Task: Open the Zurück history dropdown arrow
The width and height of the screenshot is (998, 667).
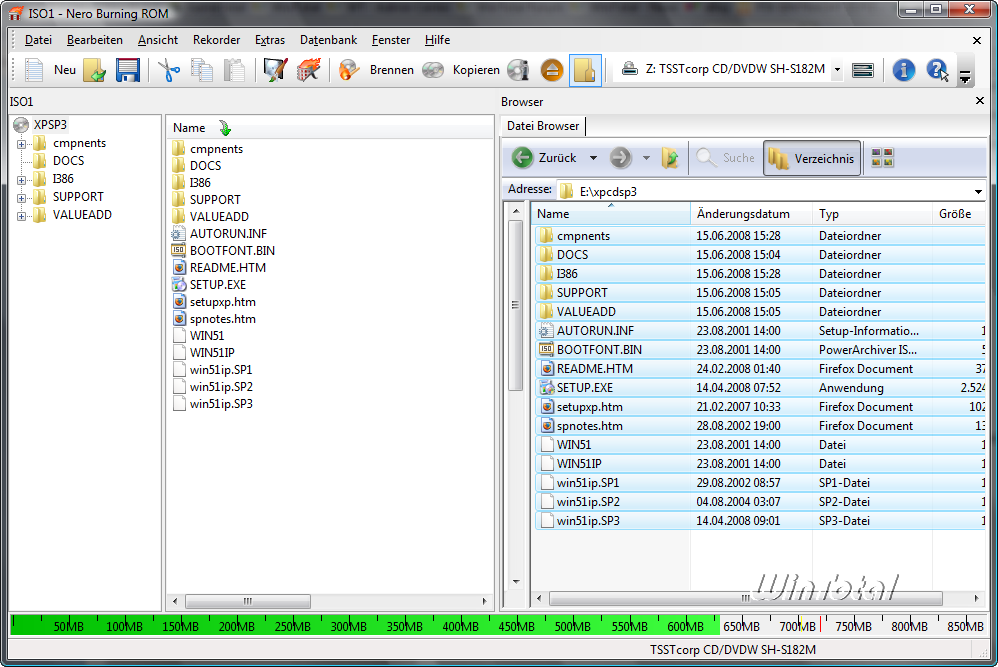Action: pyautogui.click(x=593, y=158)
